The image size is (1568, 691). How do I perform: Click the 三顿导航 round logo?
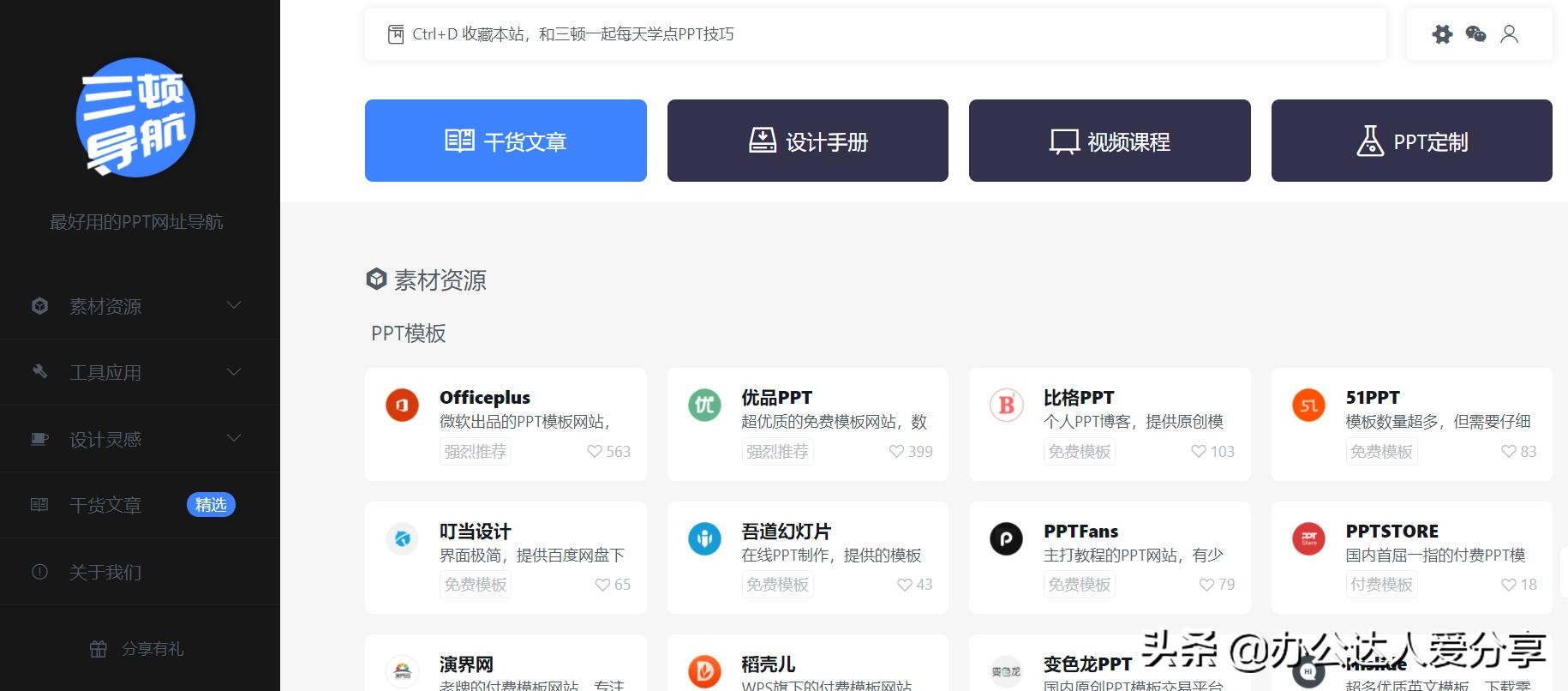(x=135, y=117)
